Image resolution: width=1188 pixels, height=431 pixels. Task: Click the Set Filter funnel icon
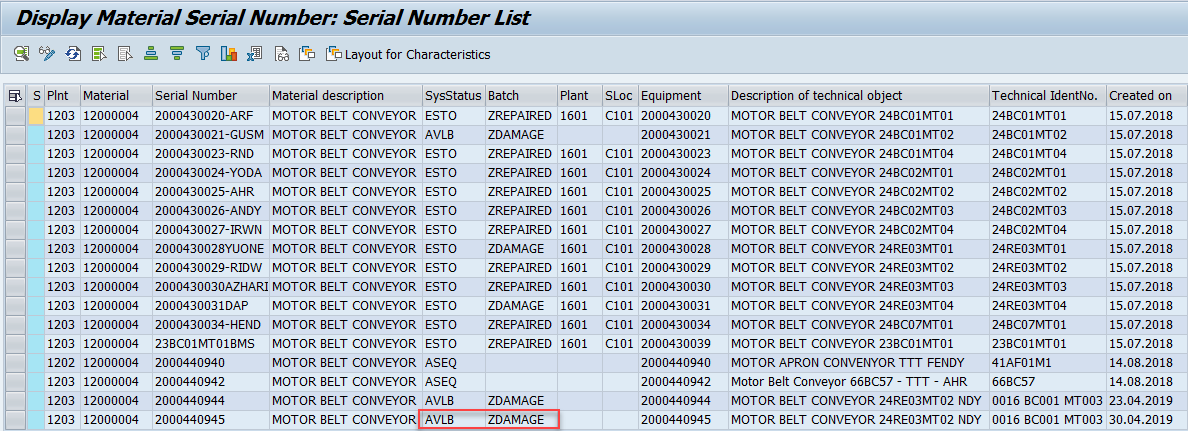click(203, 54)
